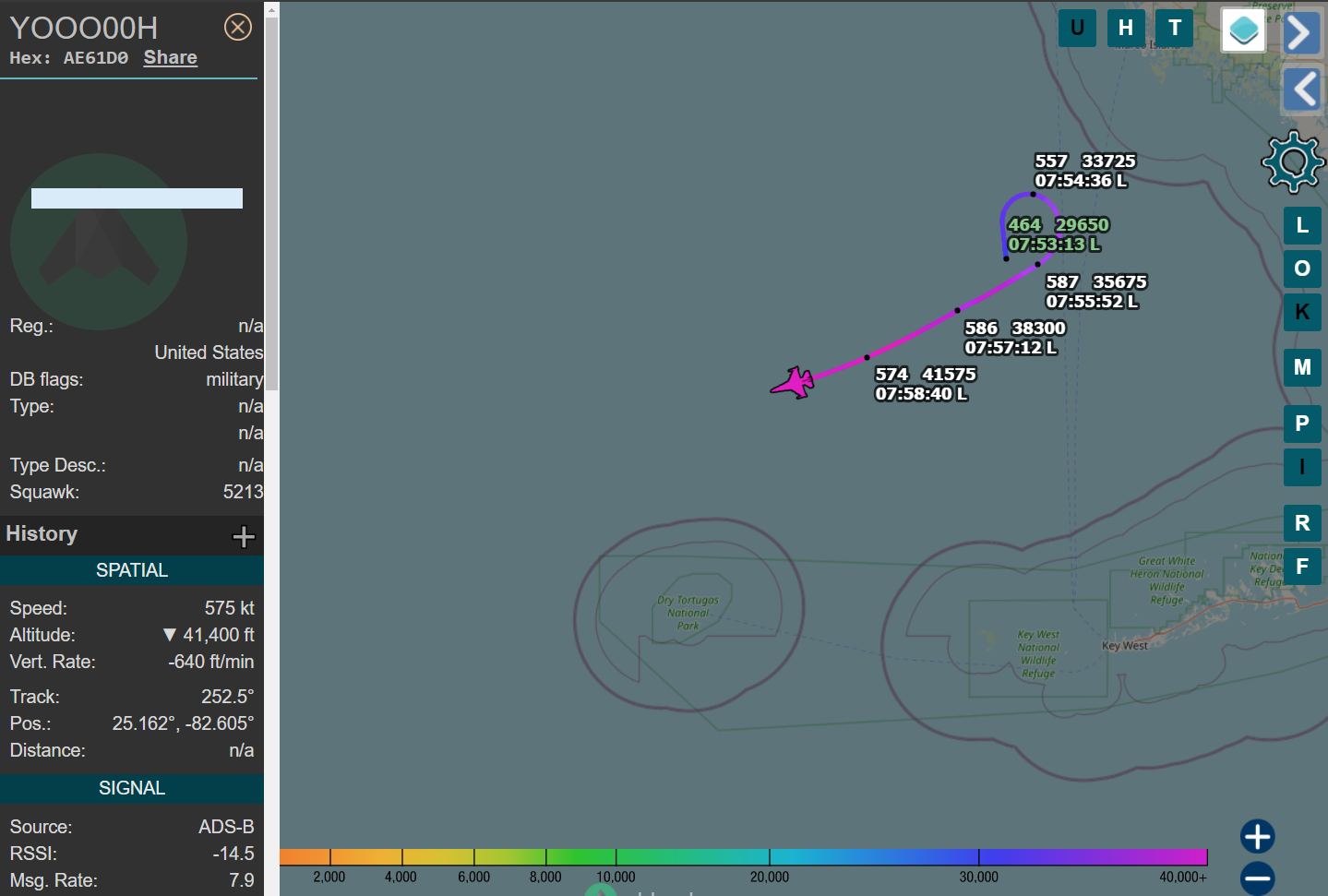
Task: Click the left chevron sidebar button
Action: pos(1303,90)
